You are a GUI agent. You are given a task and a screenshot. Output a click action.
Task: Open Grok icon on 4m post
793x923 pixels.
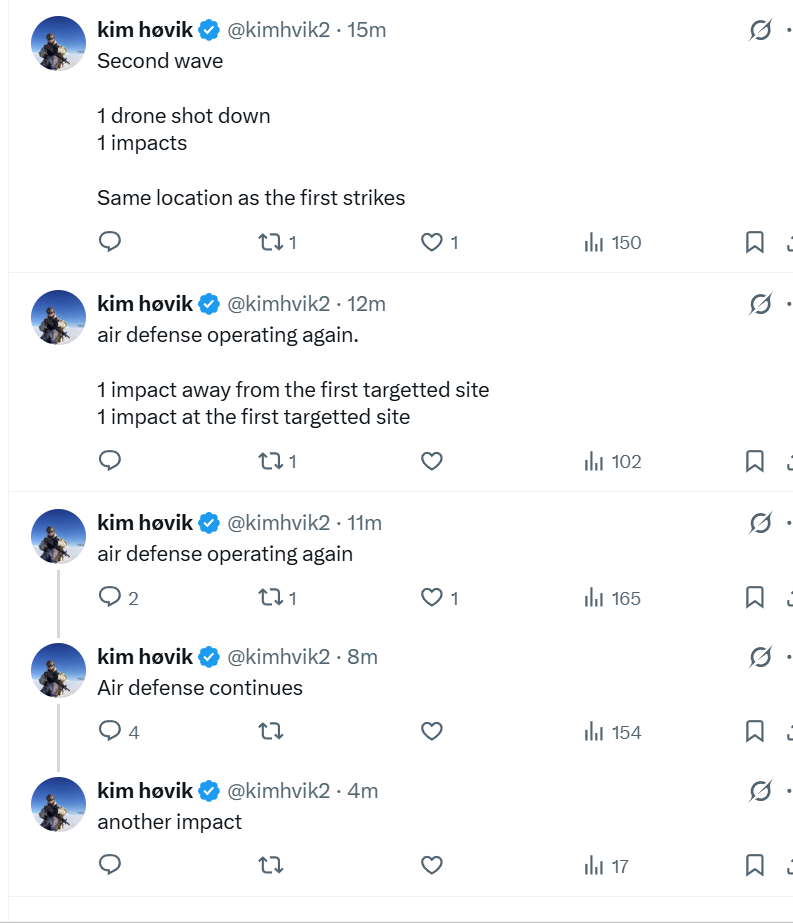pos(760,791)
